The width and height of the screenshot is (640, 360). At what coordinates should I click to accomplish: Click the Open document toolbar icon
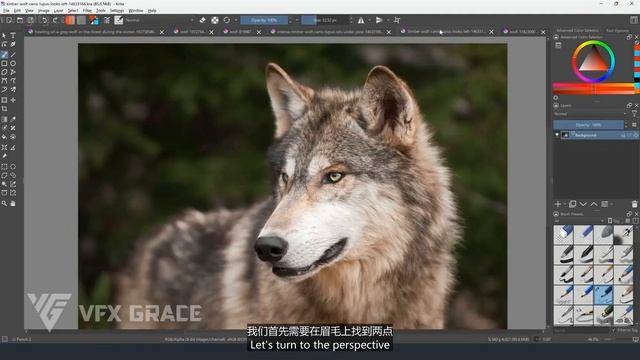point(20,20)
